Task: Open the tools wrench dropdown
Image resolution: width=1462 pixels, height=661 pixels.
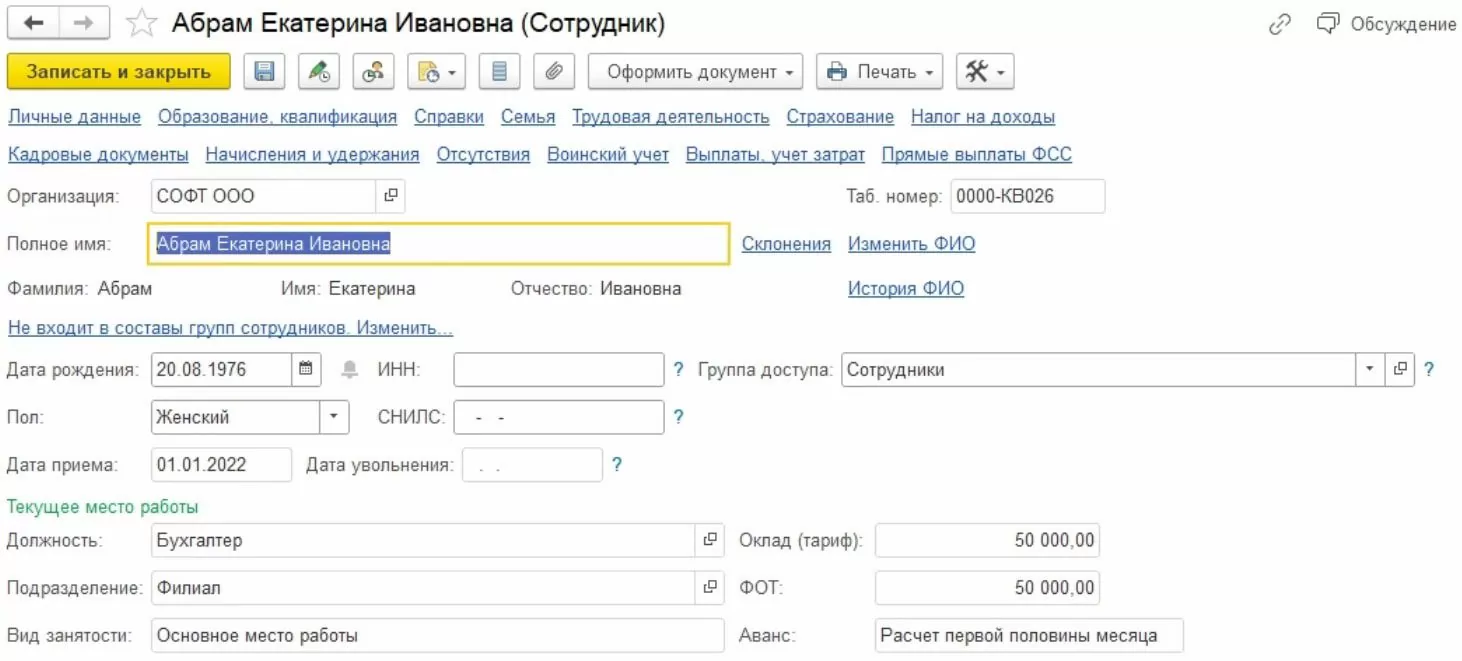Action: pos(986,72)
